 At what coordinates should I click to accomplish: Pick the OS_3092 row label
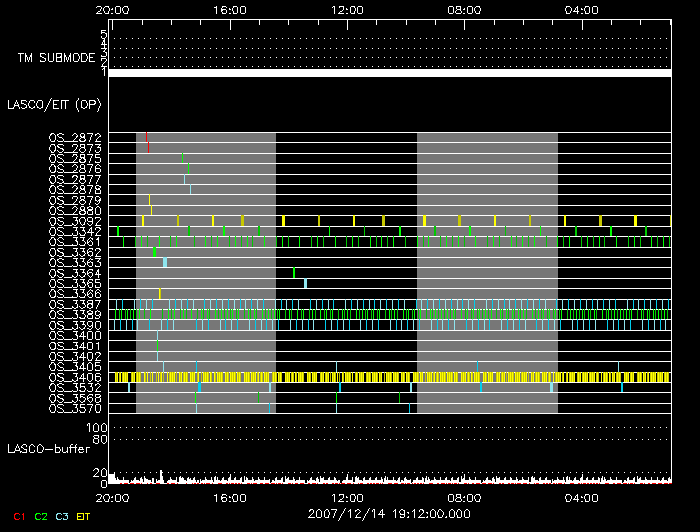click(x=75, y=221)
